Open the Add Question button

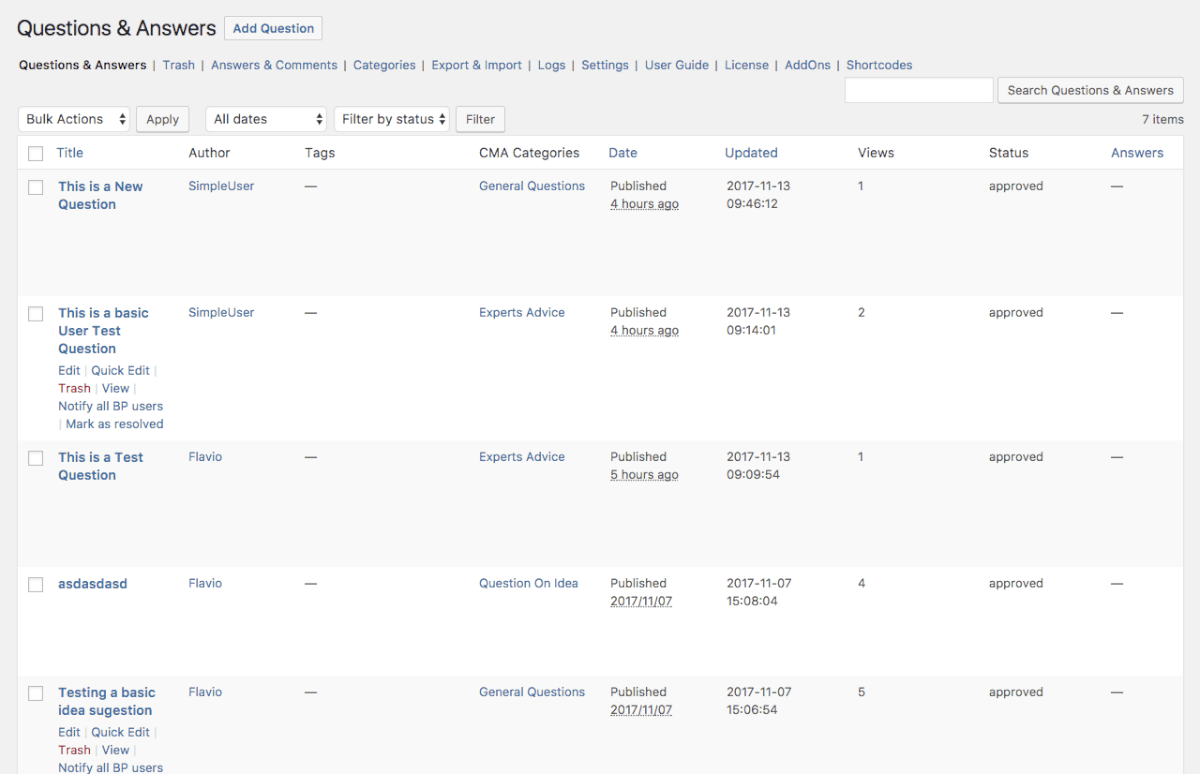point(272,28)
